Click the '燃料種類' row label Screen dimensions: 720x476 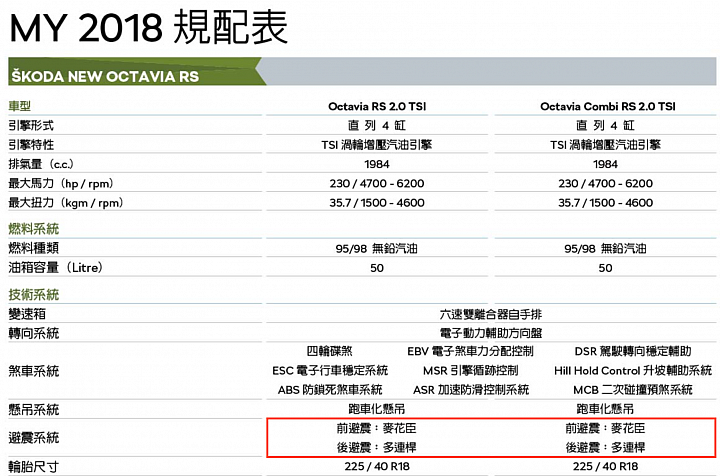34,248
